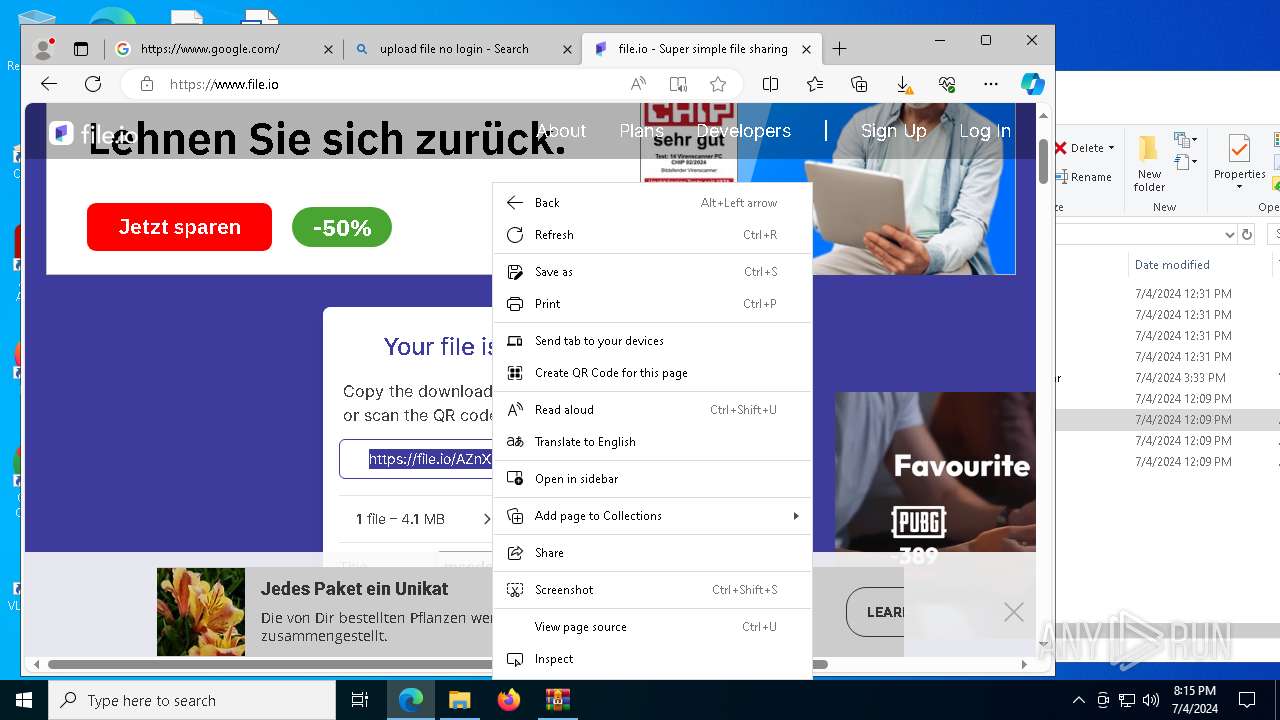Click the -50% green badge
The width and height of the screenshot is (1280, 720).
[x=342, y=228]
